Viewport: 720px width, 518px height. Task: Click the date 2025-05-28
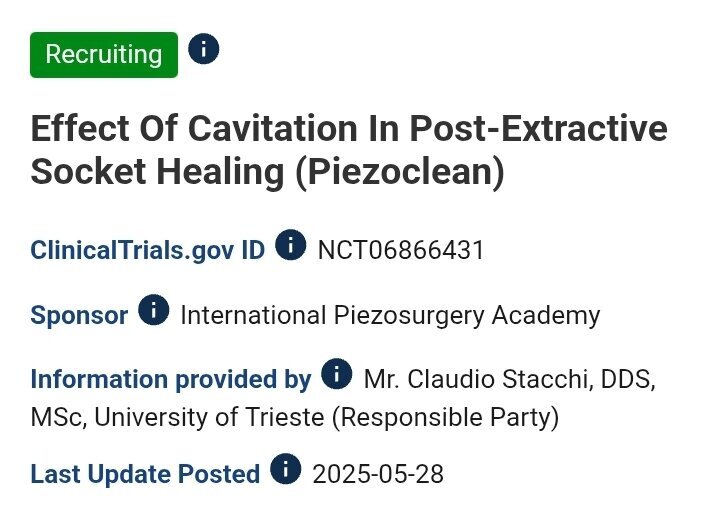point(378,473)
